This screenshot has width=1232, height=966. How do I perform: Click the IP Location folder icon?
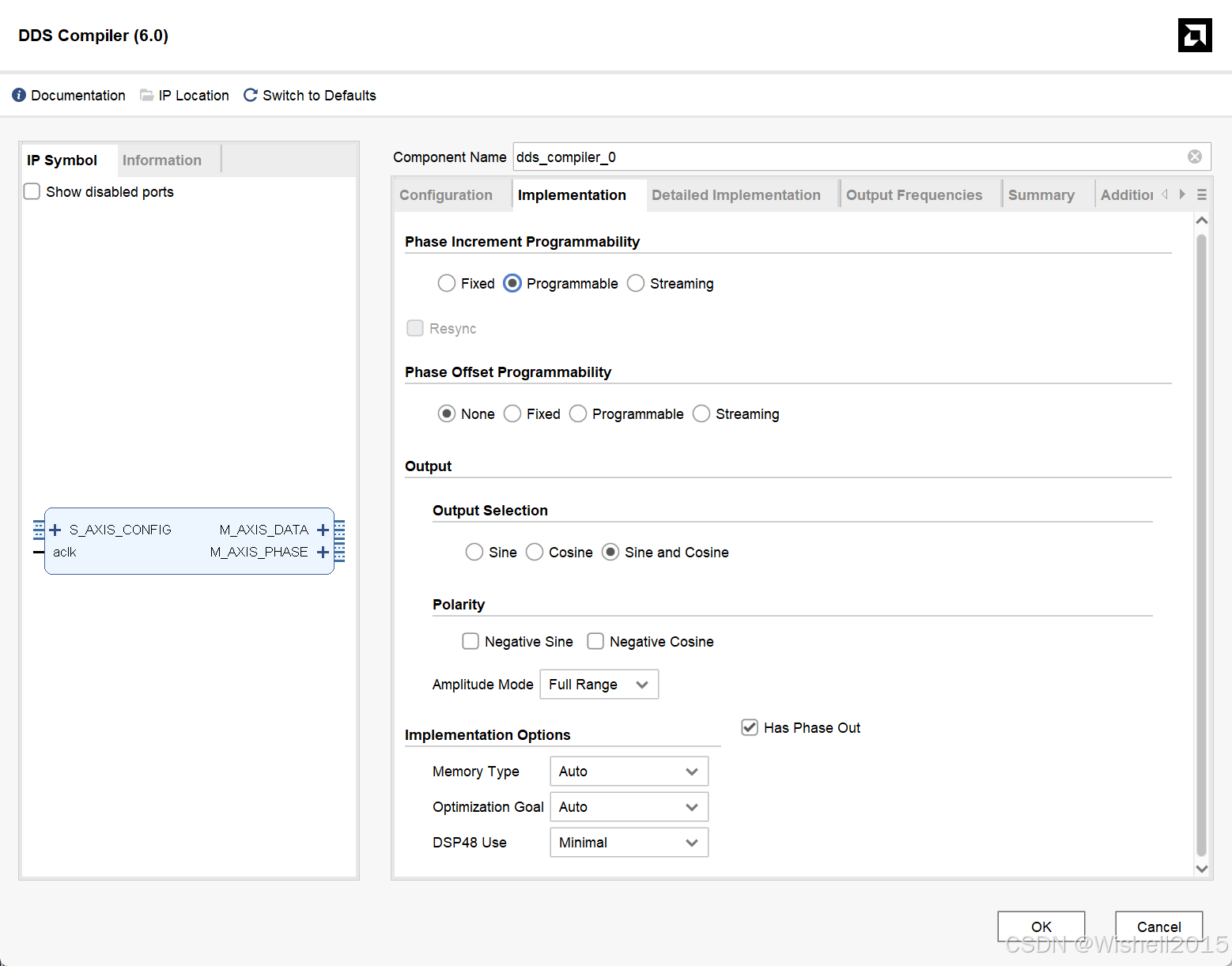coord(146,95)
